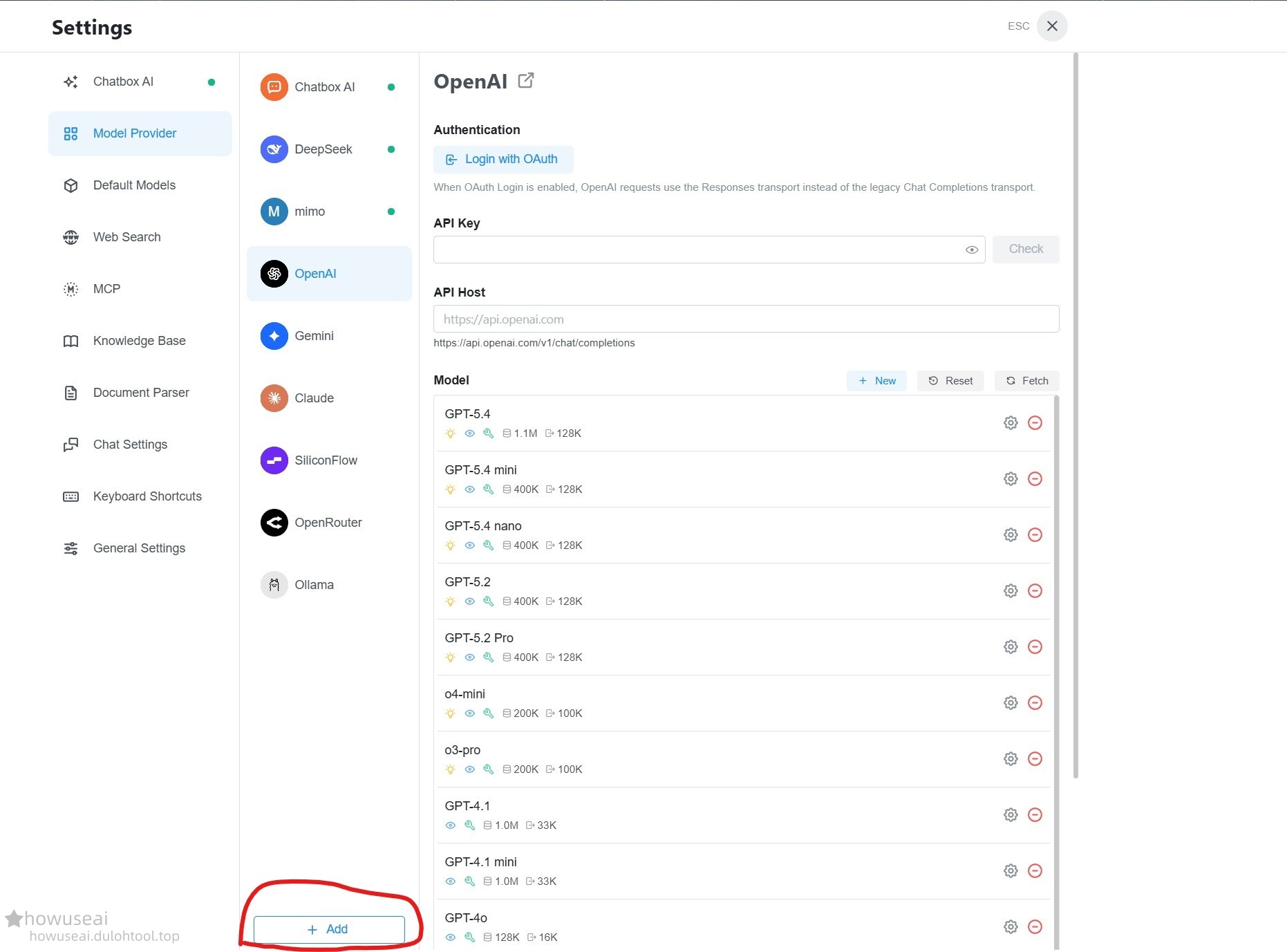Screen dimensions: 1287x952
Task: Remove the GPT-5.2 Pro model
Action: click(x=1035, y=646)
